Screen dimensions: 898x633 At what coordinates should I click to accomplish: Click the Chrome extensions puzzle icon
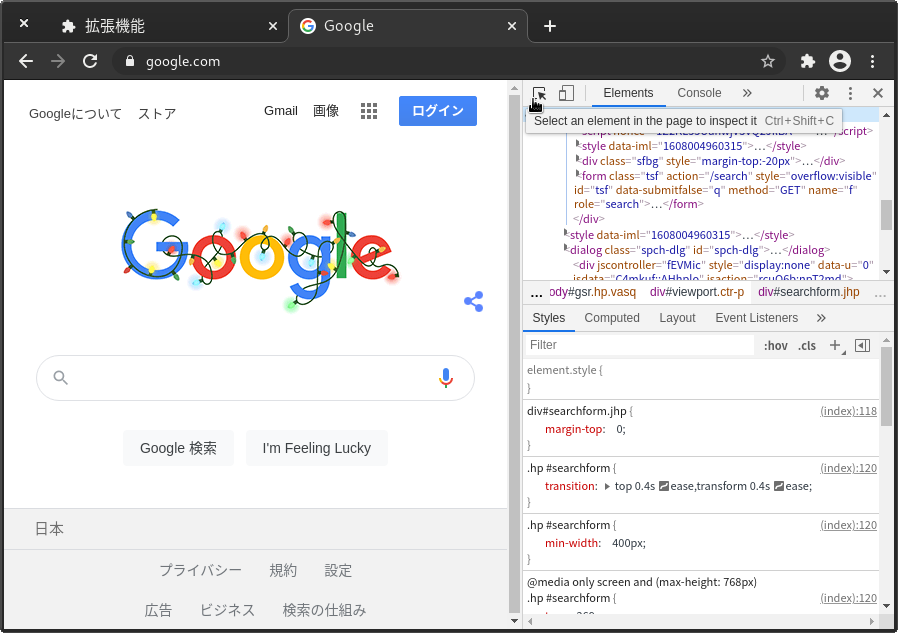click(807, 61)
